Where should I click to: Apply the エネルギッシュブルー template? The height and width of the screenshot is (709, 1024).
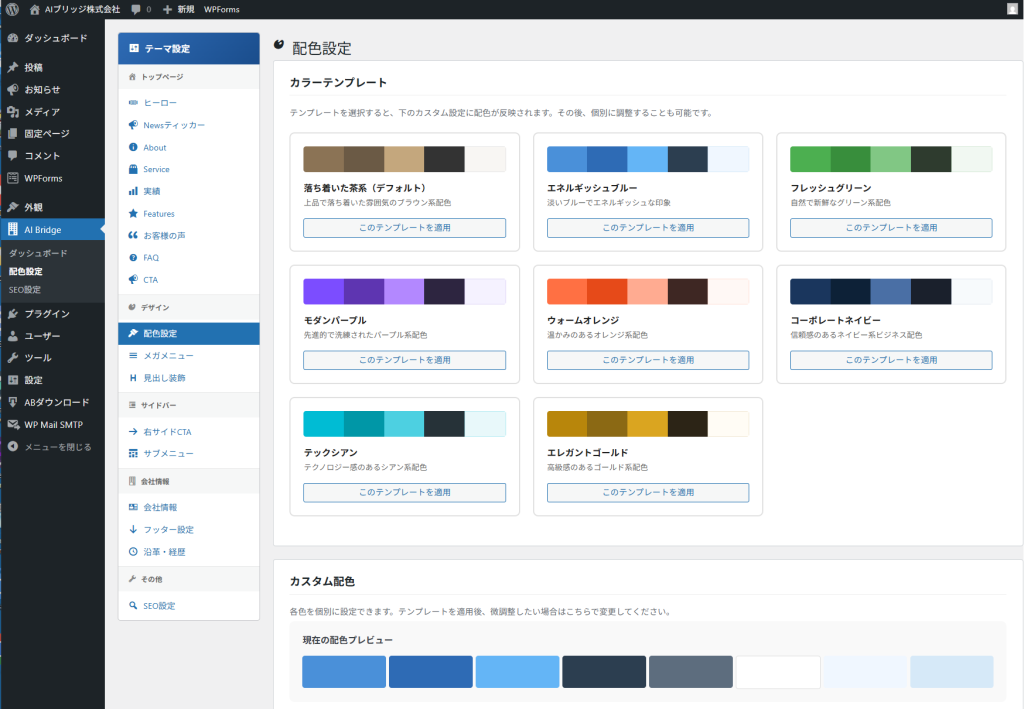point(647,228)
